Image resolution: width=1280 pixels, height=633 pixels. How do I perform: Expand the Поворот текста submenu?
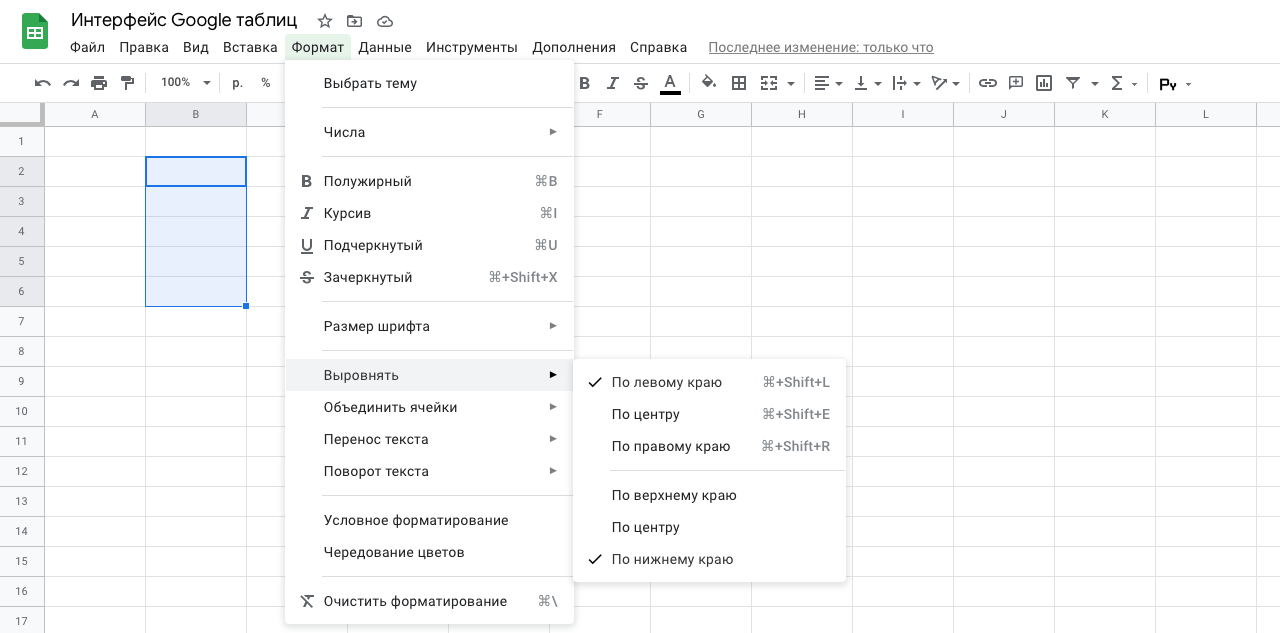[x=429, y=471]
